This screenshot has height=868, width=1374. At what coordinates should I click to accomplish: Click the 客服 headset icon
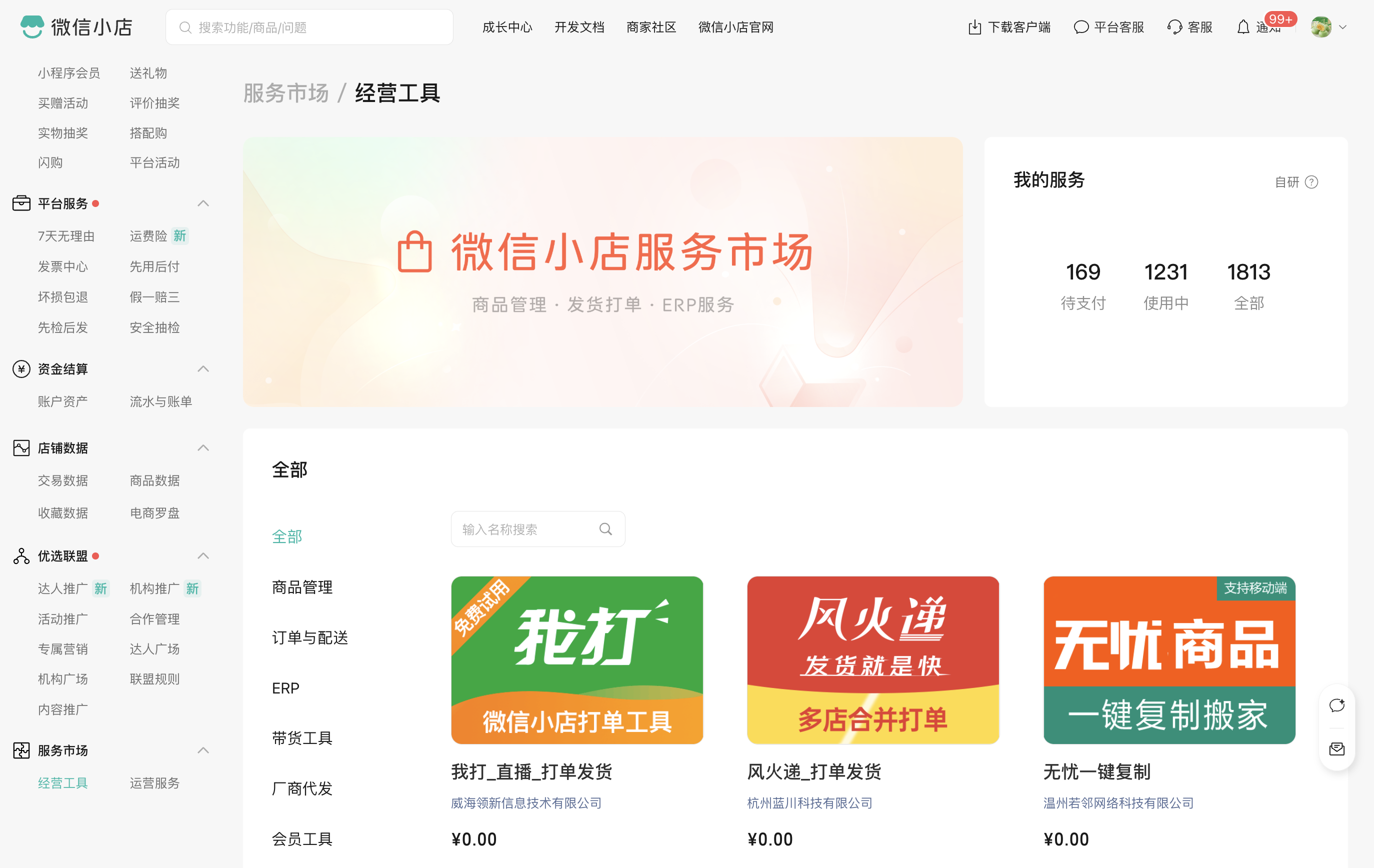point(1174,27)
